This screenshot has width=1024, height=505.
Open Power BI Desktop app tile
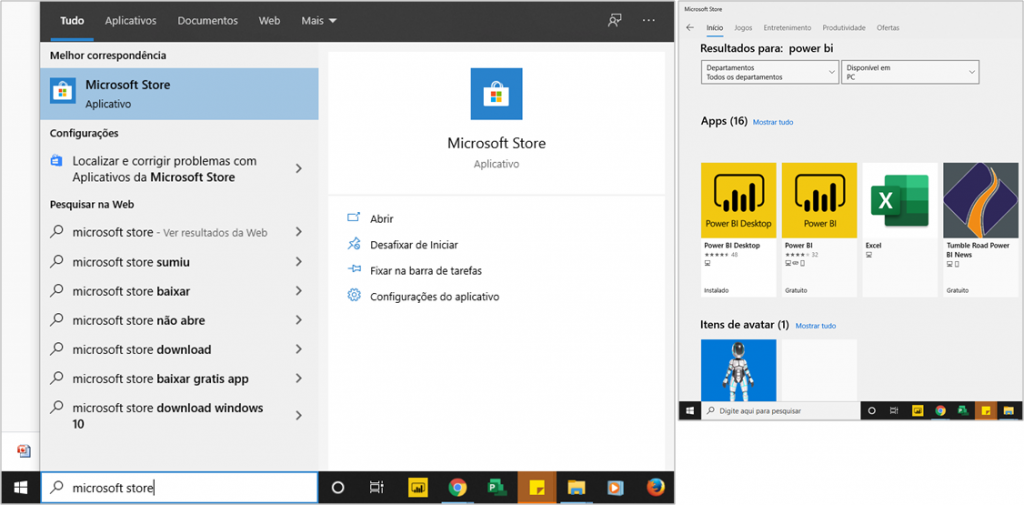738,229
